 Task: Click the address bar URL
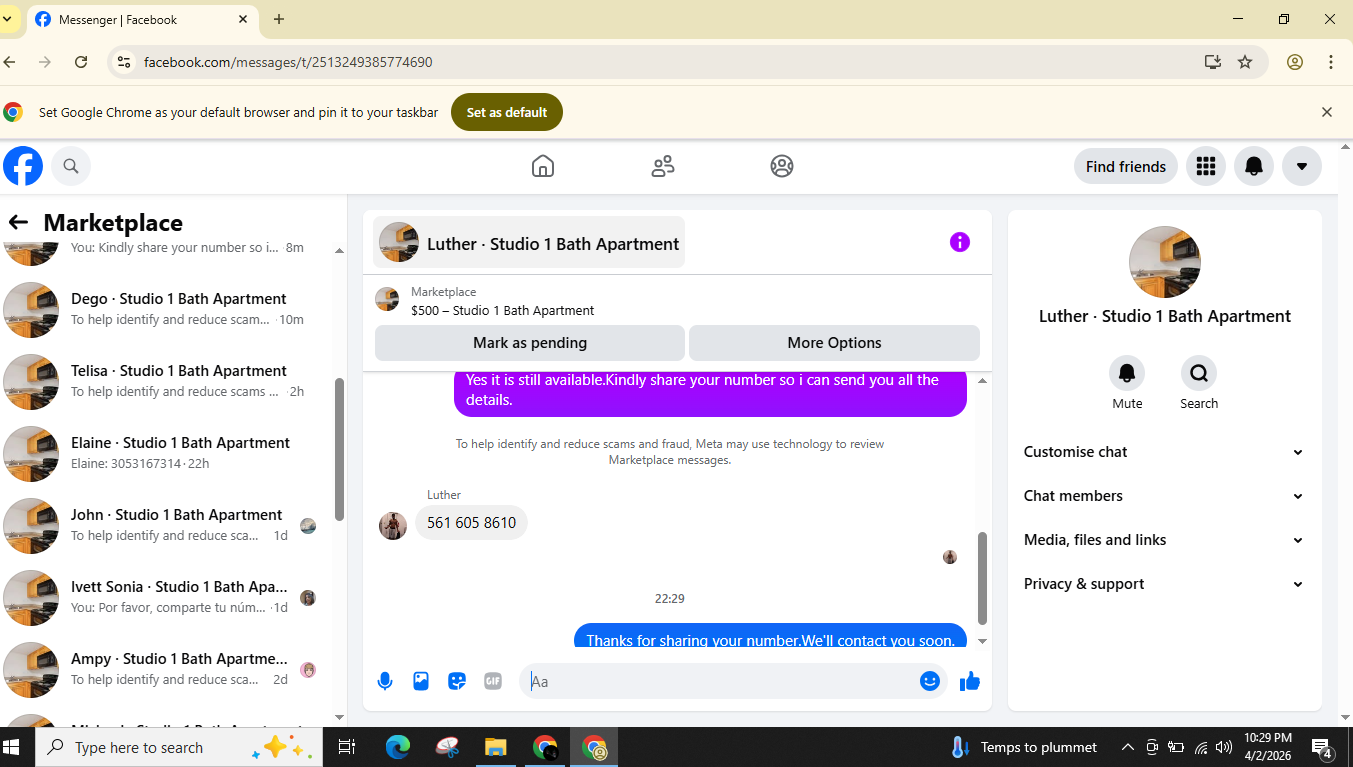[x=288, y=62]
